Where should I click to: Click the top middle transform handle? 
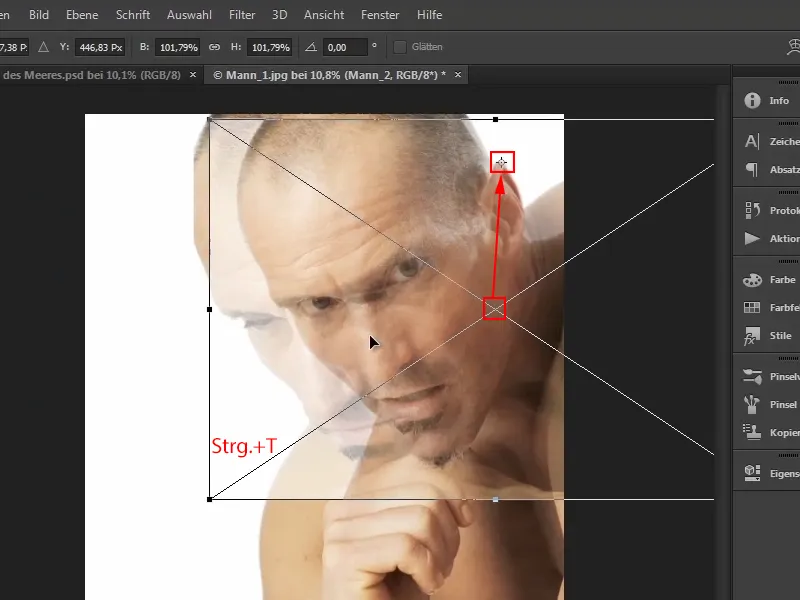495,119
